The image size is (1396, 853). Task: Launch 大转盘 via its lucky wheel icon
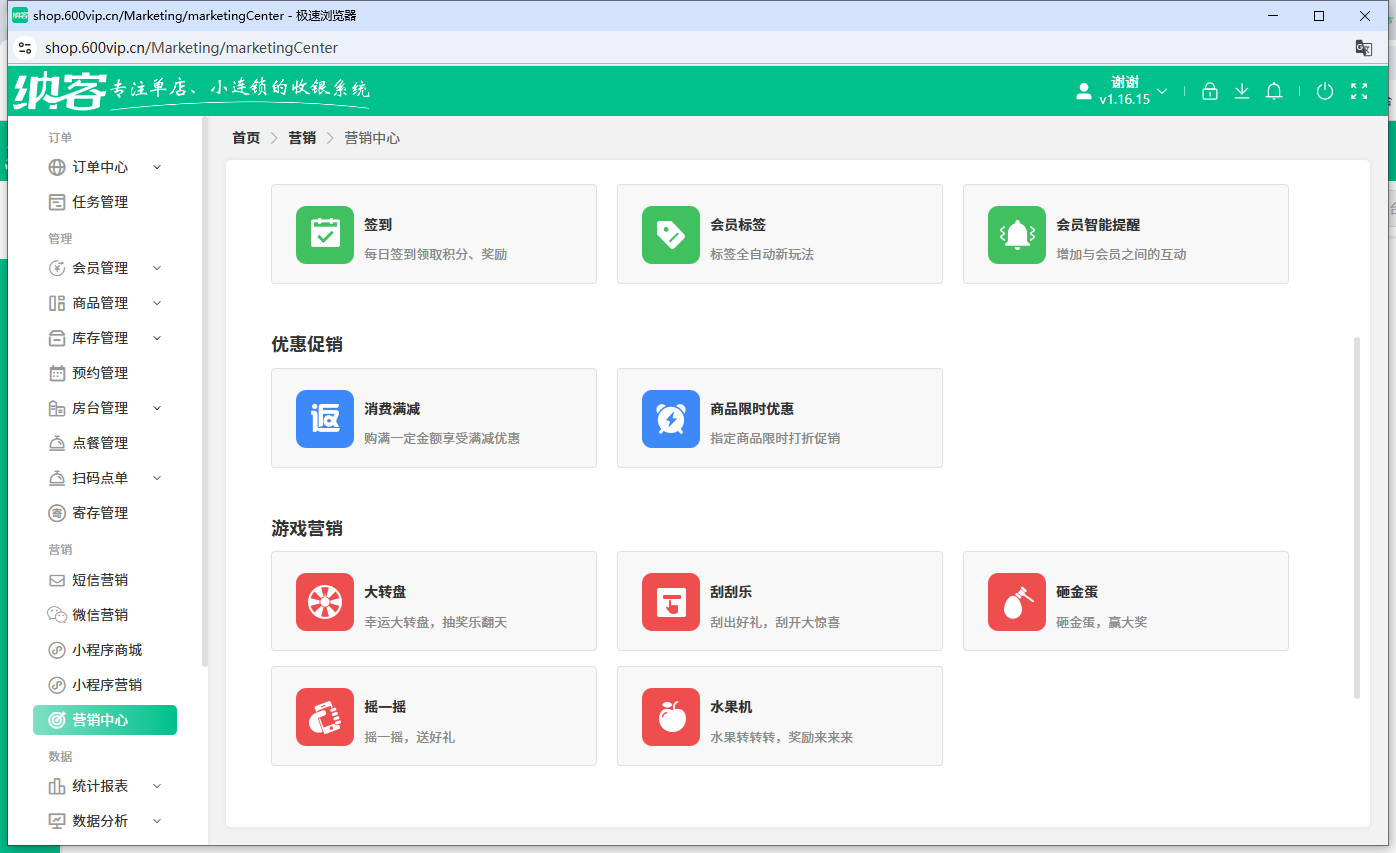coord(324,601)
